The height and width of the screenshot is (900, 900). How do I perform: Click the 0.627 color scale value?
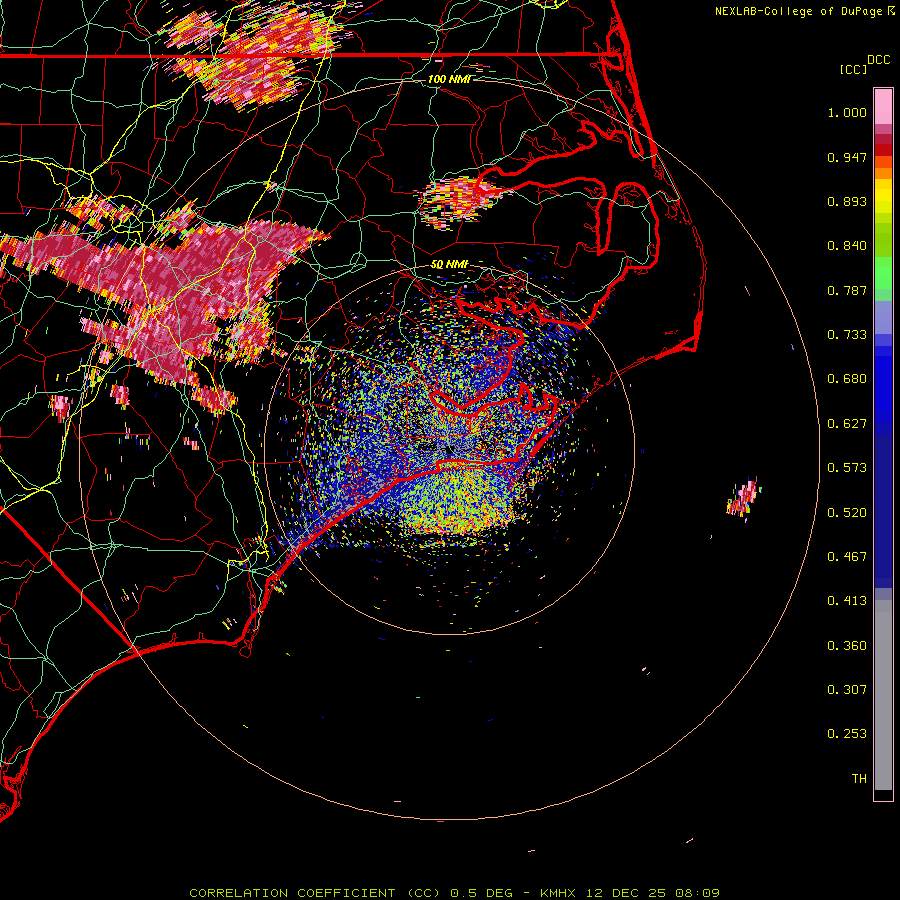[x=847, y=424]
